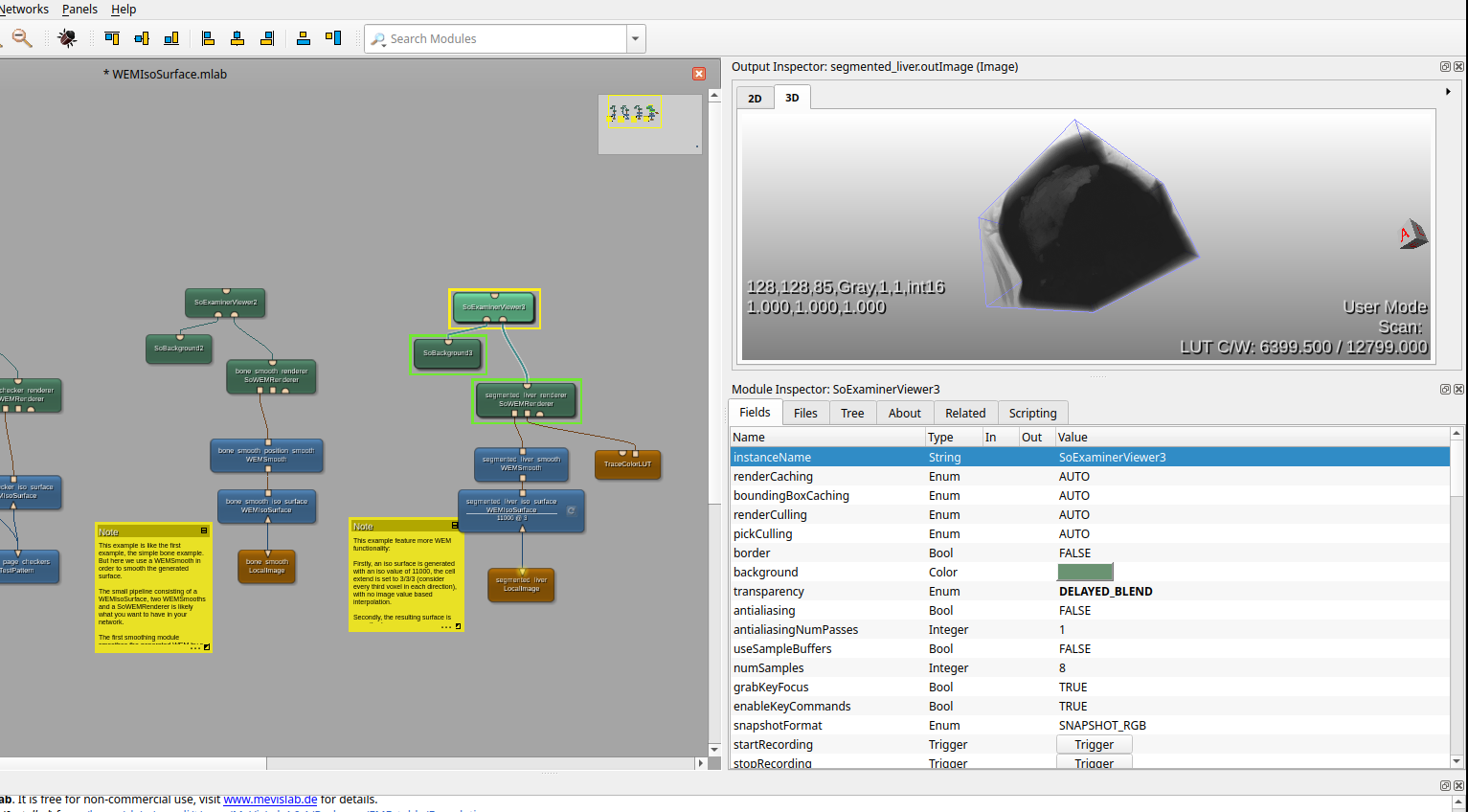
Task: Collapse the yellow note beside SoBackground3
Action: pos(455,526)
